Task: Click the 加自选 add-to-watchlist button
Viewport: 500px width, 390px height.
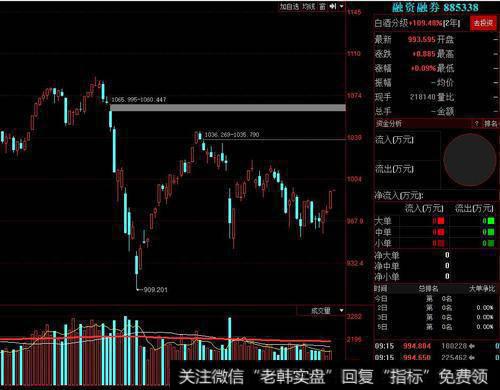Action: coord(289,6)
